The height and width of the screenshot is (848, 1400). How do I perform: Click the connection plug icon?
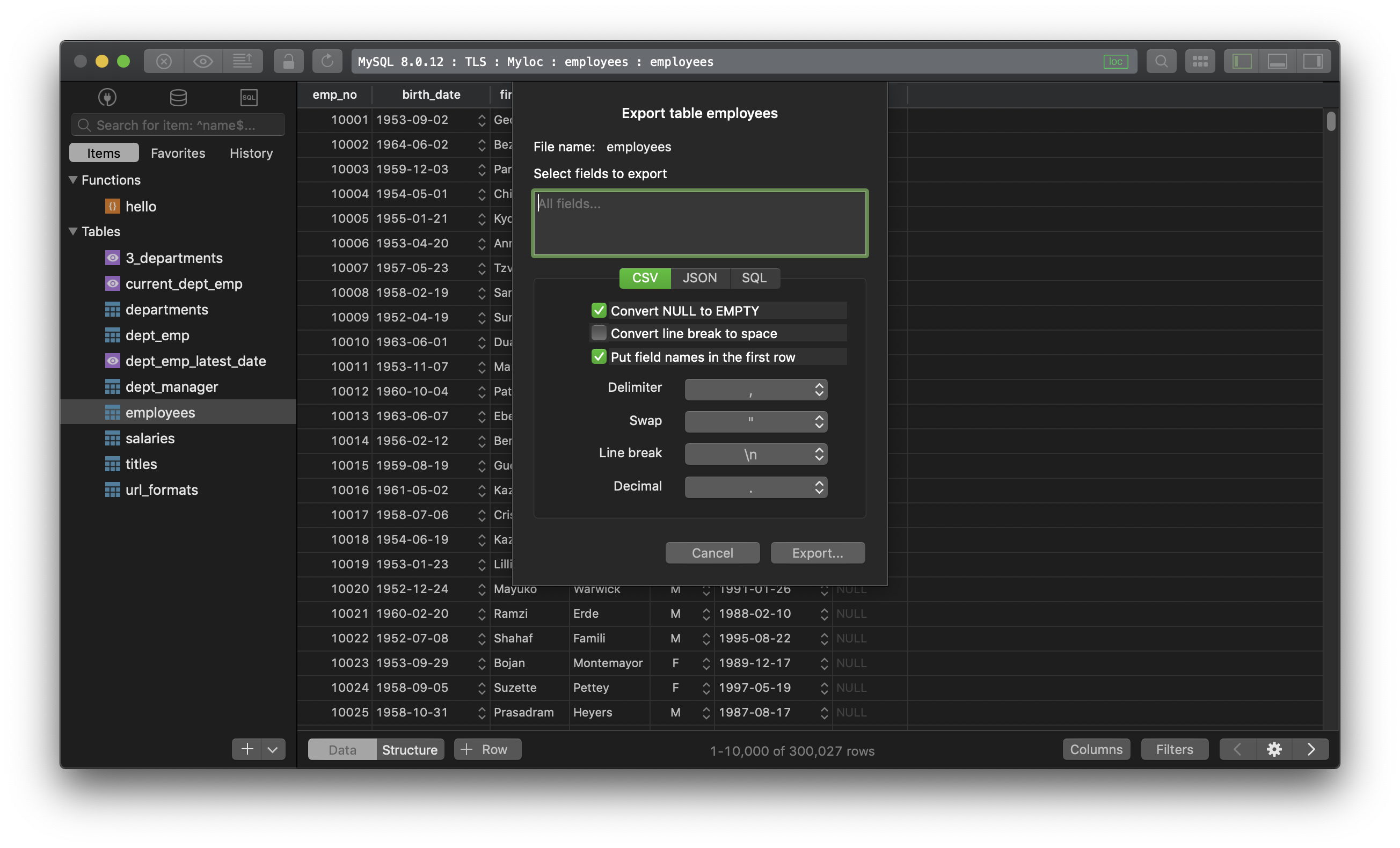[106, 97]
